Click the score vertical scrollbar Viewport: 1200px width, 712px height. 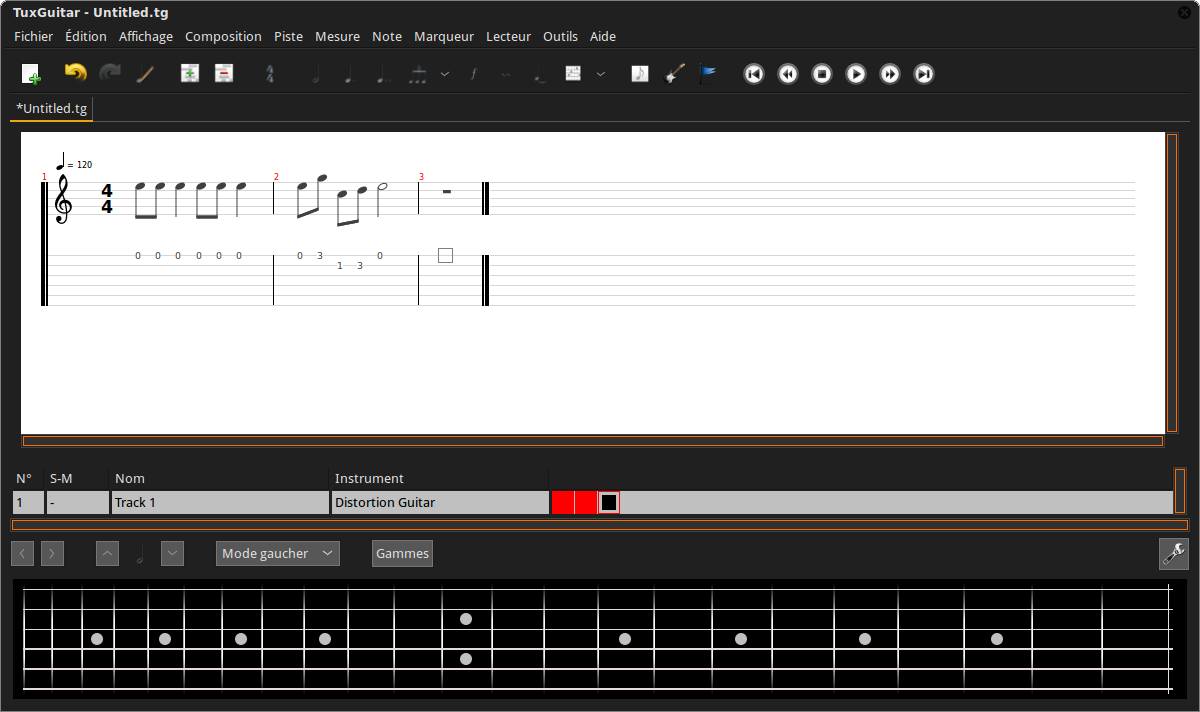(1172, 283)
